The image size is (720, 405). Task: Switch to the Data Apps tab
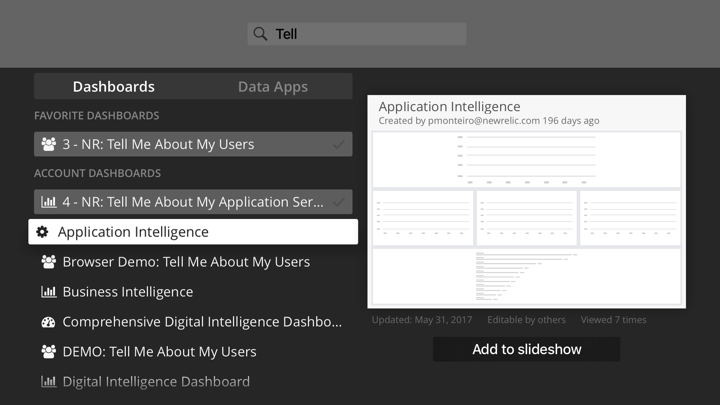273,86
